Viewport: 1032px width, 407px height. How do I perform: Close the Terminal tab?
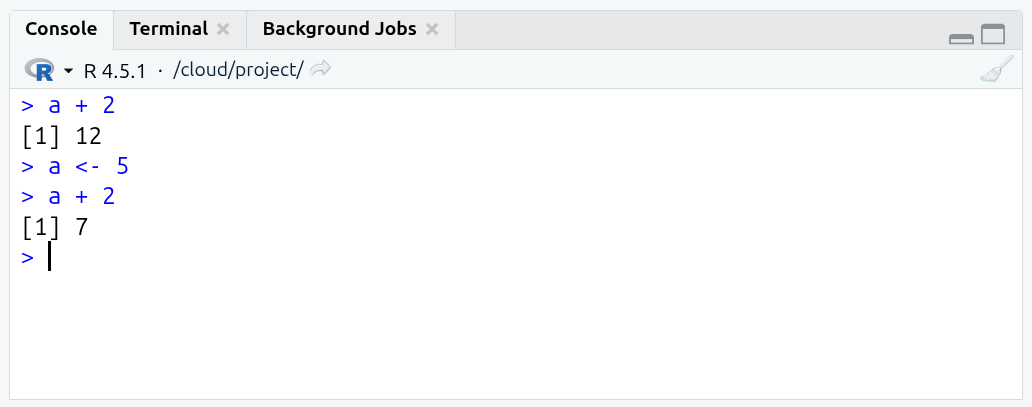point(223,29)
